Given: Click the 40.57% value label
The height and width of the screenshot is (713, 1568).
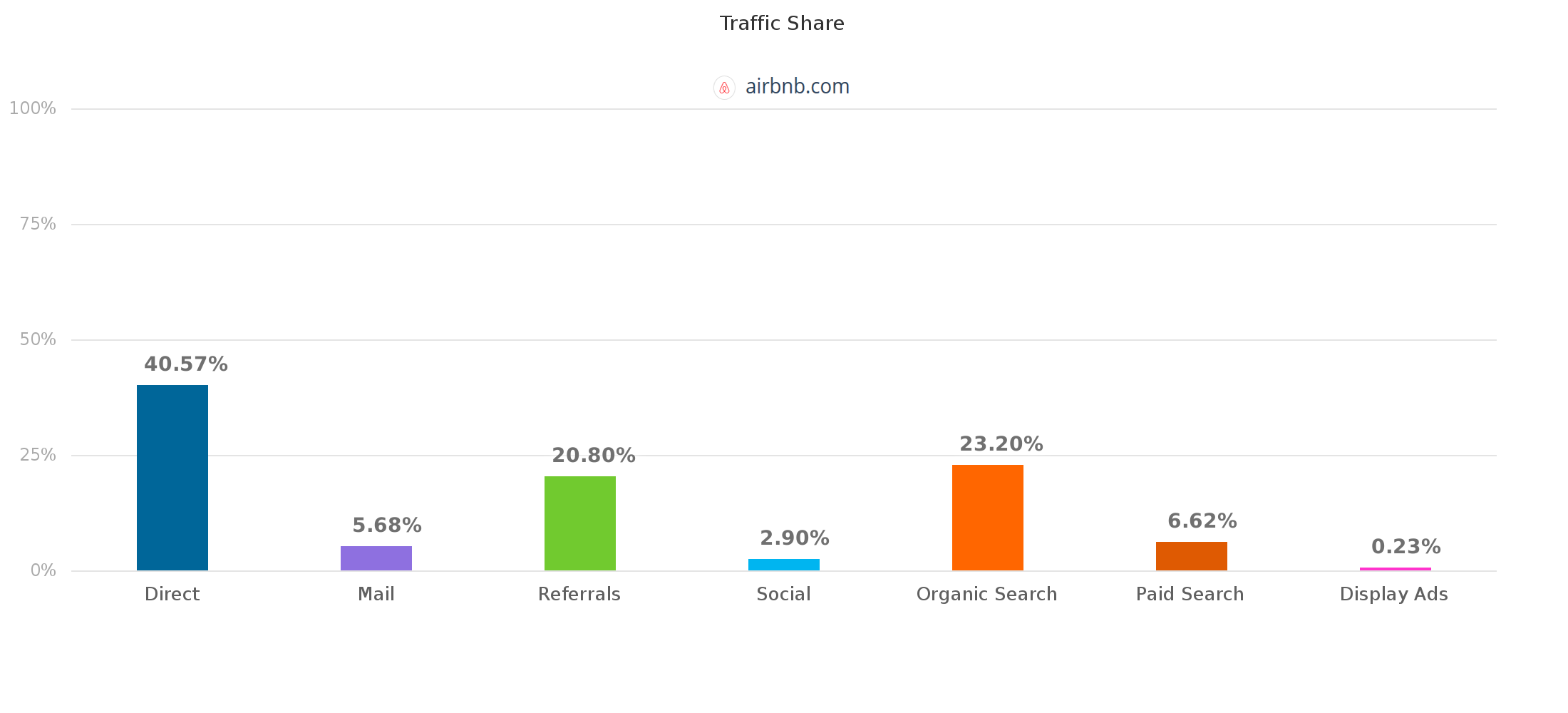Looking at the screenshot, I should click(x=186, y=364).
